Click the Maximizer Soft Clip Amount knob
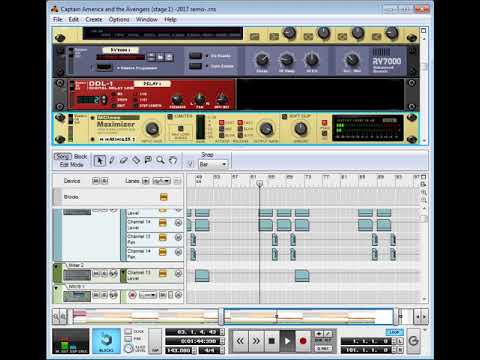This screenshot has height=360, width=480. tap(300, 129)
